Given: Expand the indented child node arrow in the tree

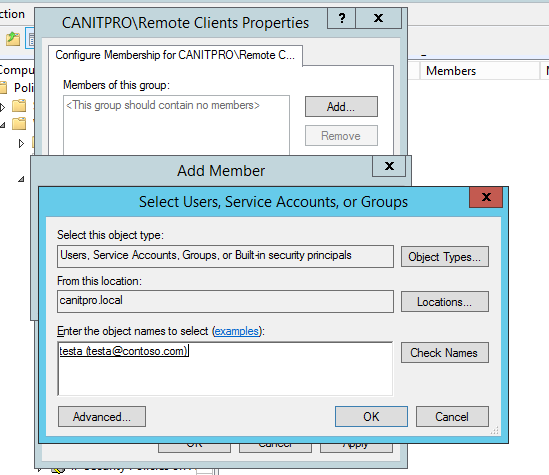Looking at the screenshot, I should [21, 143].
